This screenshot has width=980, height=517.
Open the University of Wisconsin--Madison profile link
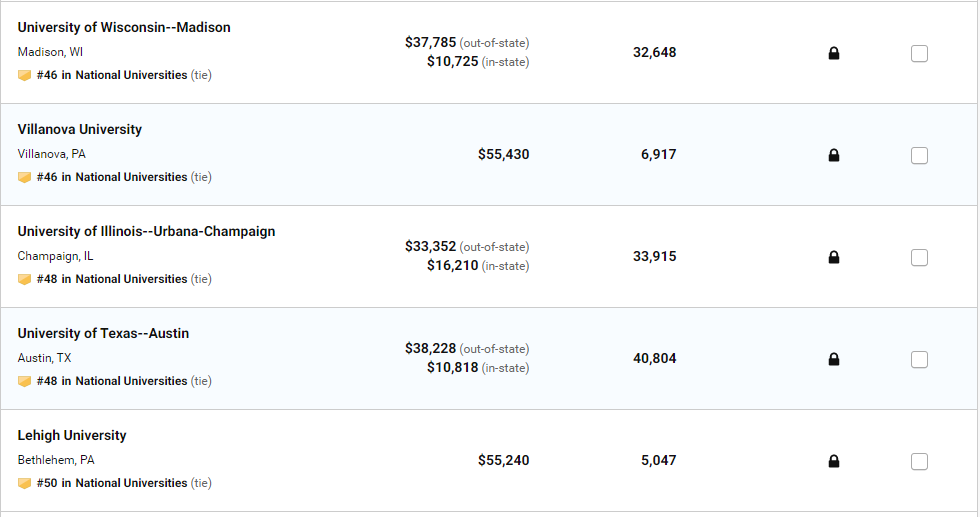click(124, 27)
